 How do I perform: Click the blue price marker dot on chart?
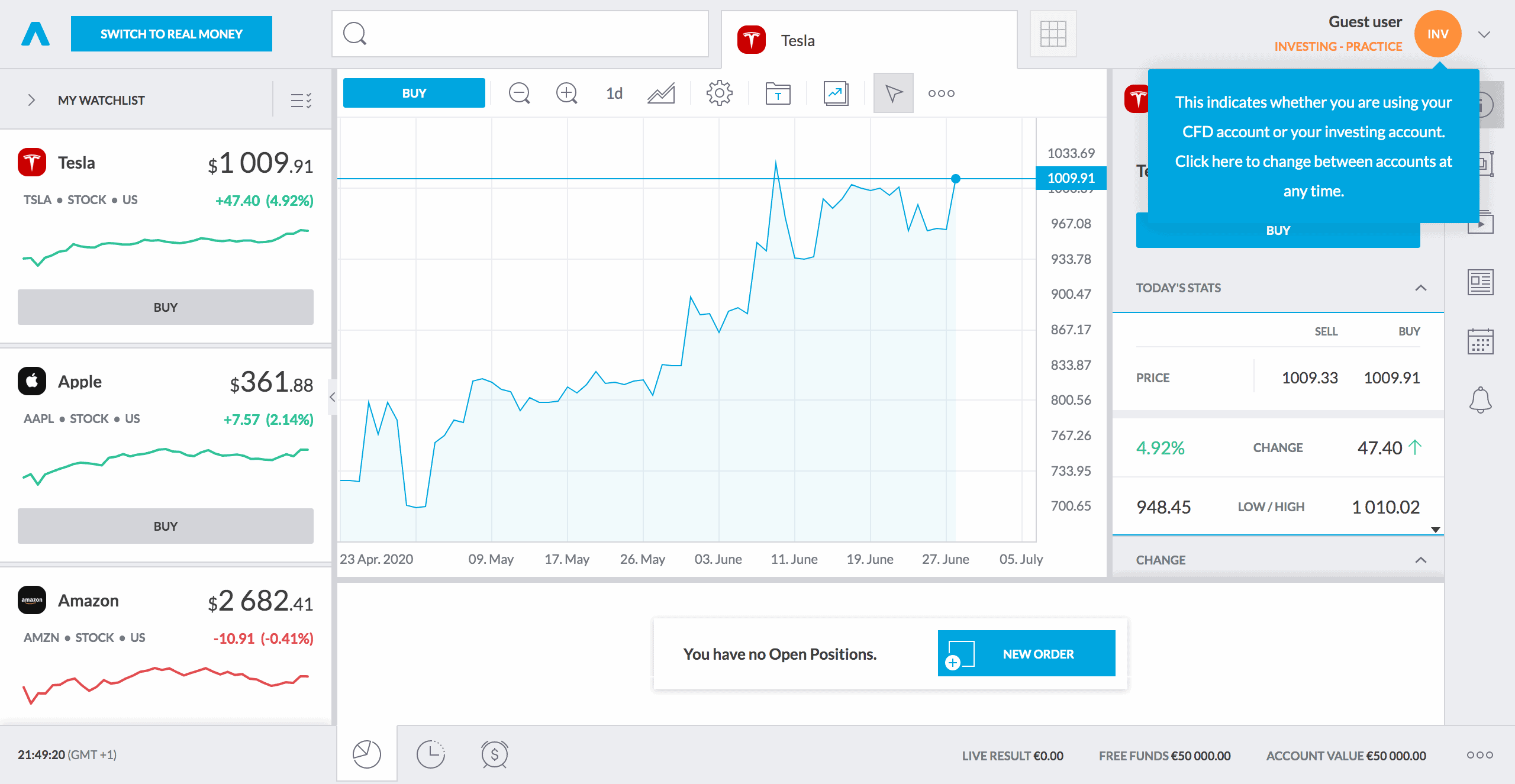956,178
